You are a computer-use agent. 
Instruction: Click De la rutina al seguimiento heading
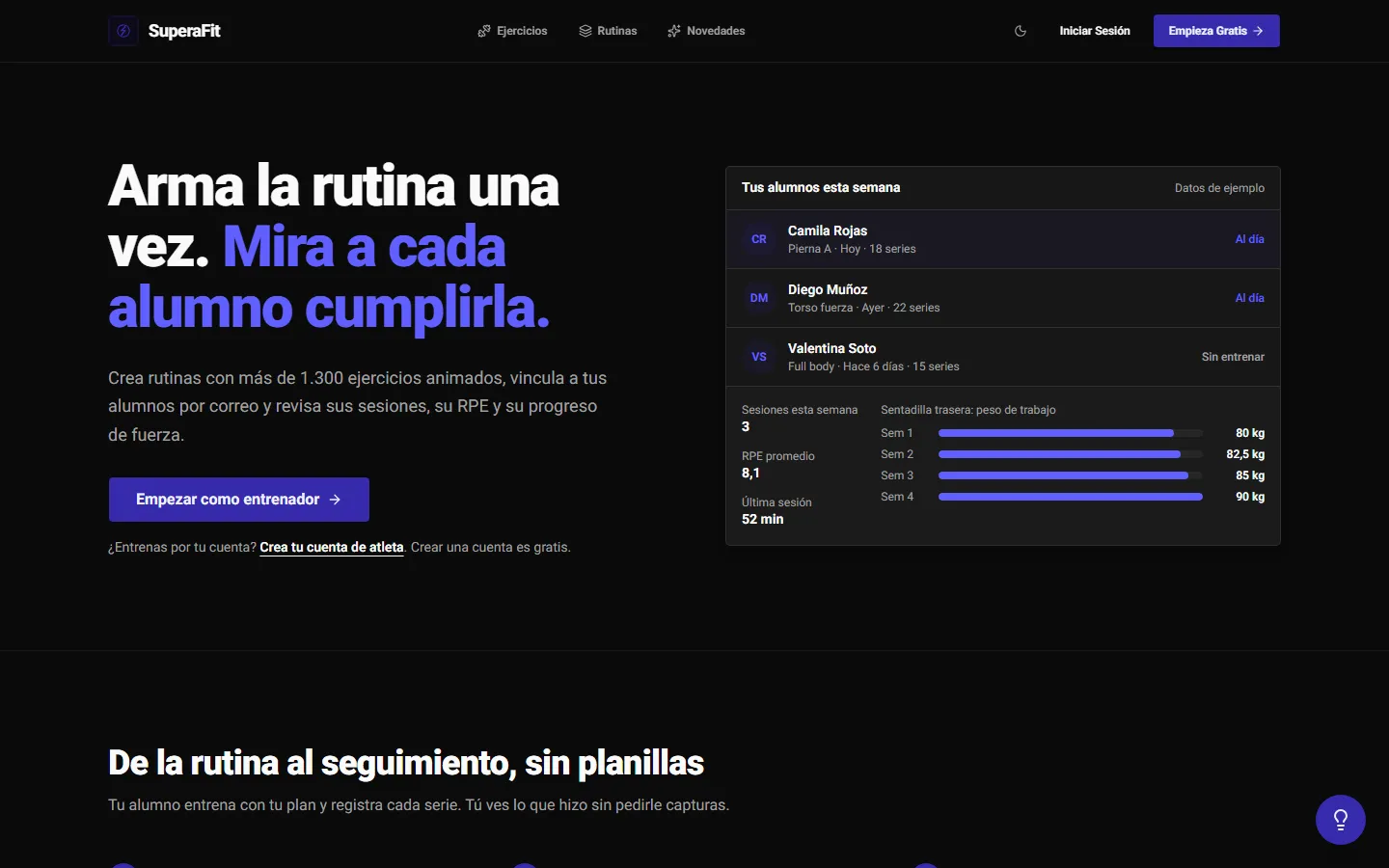click(x=406, y=763)
